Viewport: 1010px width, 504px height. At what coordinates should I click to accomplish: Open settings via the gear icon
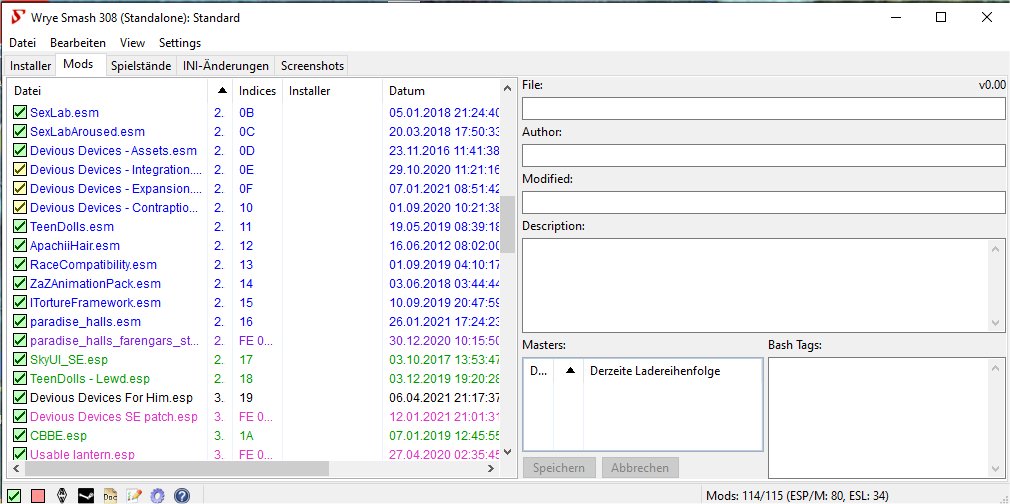coord(158,496)
